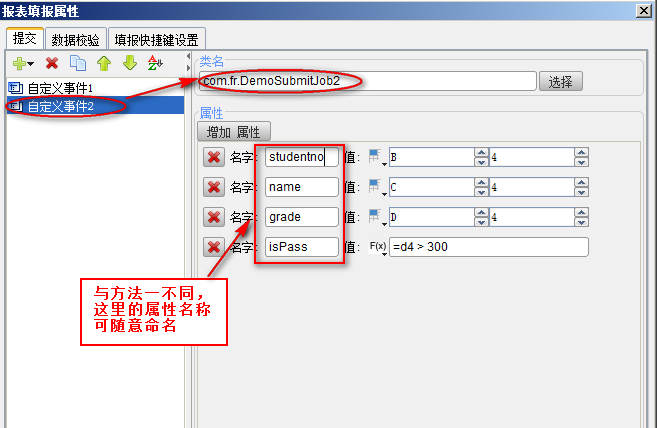
Task: Increase row-number spinner for grade row
Action: (x=581, y=213)
